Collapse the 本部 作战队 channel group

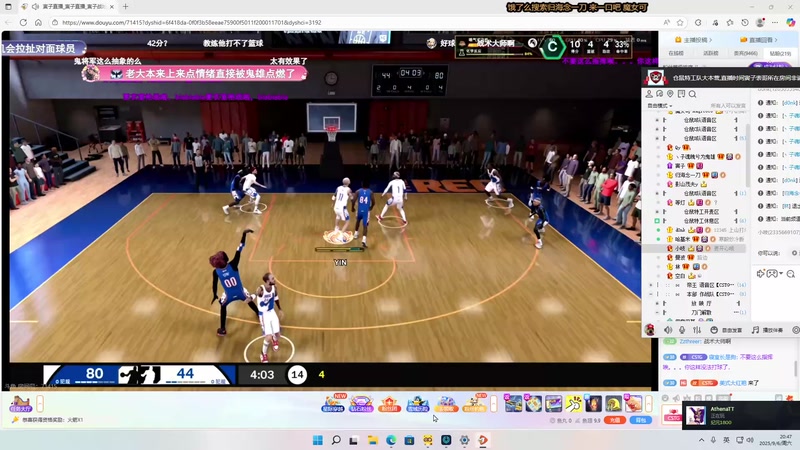point(651,294)
